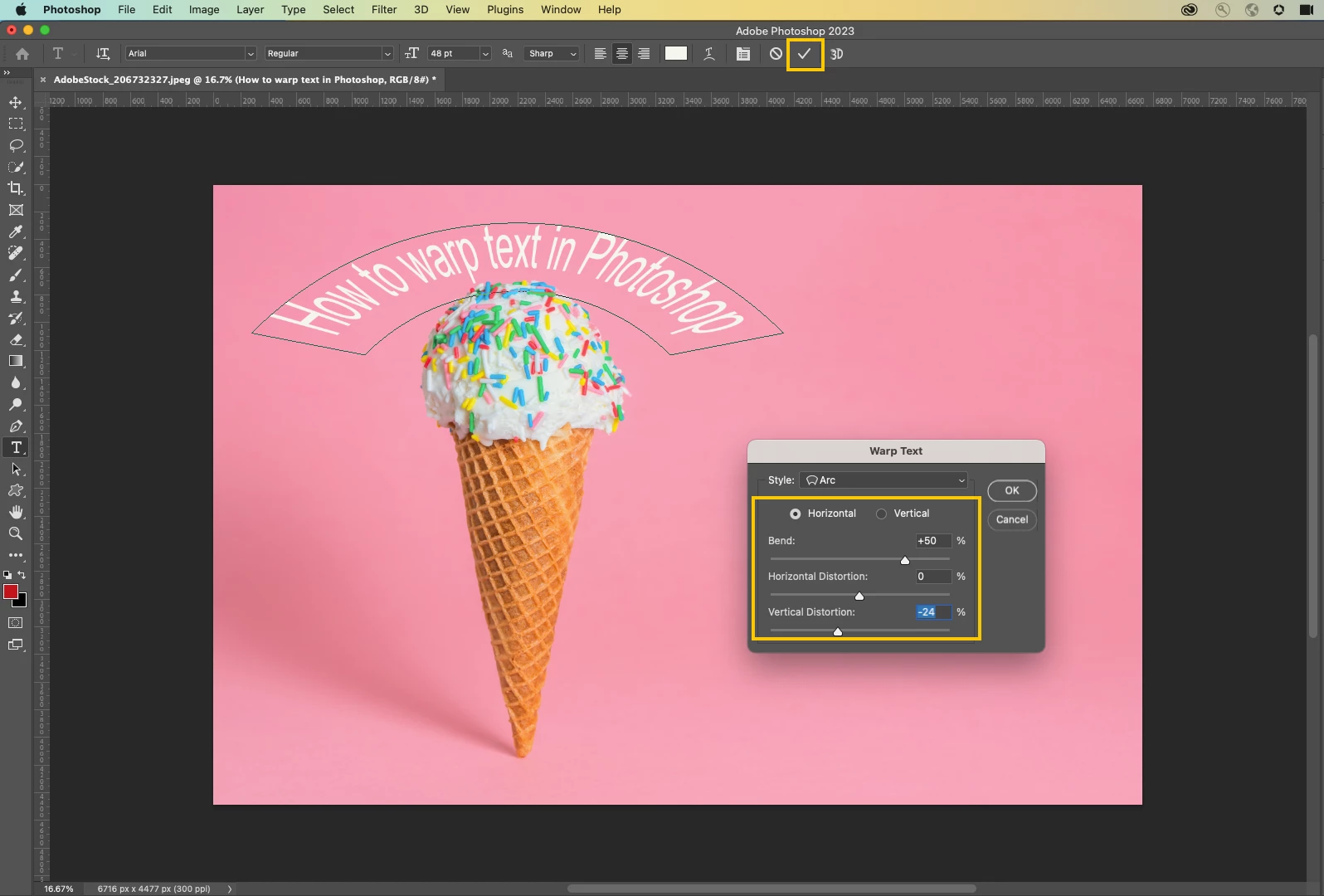
Task: Open the 48 pt font size dropdown
Action: click(460, 53)
